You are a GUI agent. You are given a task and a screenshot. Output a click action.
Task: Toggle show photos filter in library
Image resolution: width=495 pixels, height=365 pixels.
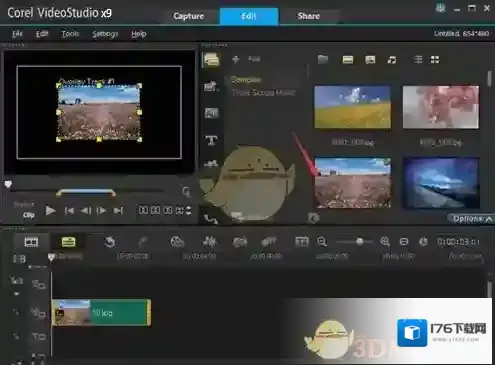(370, 60)
